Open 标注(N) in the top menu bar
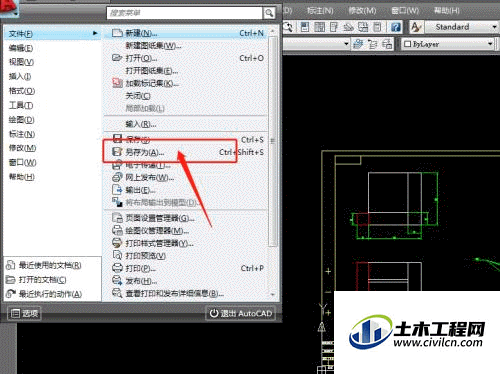The image size is (500, 374). coord(320,10)
